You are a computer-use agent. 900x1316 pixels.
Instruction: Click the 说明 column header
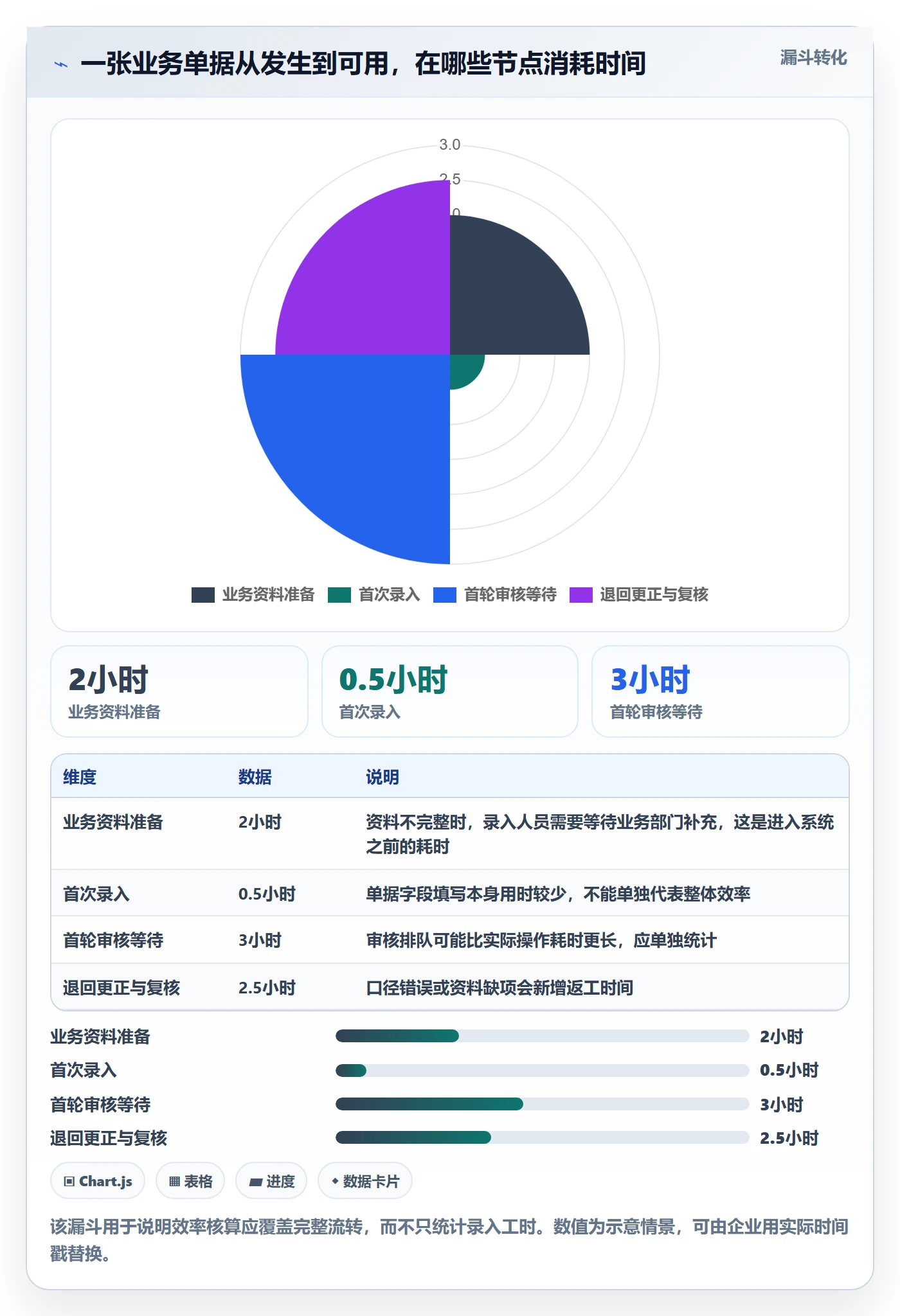(382, 777)
